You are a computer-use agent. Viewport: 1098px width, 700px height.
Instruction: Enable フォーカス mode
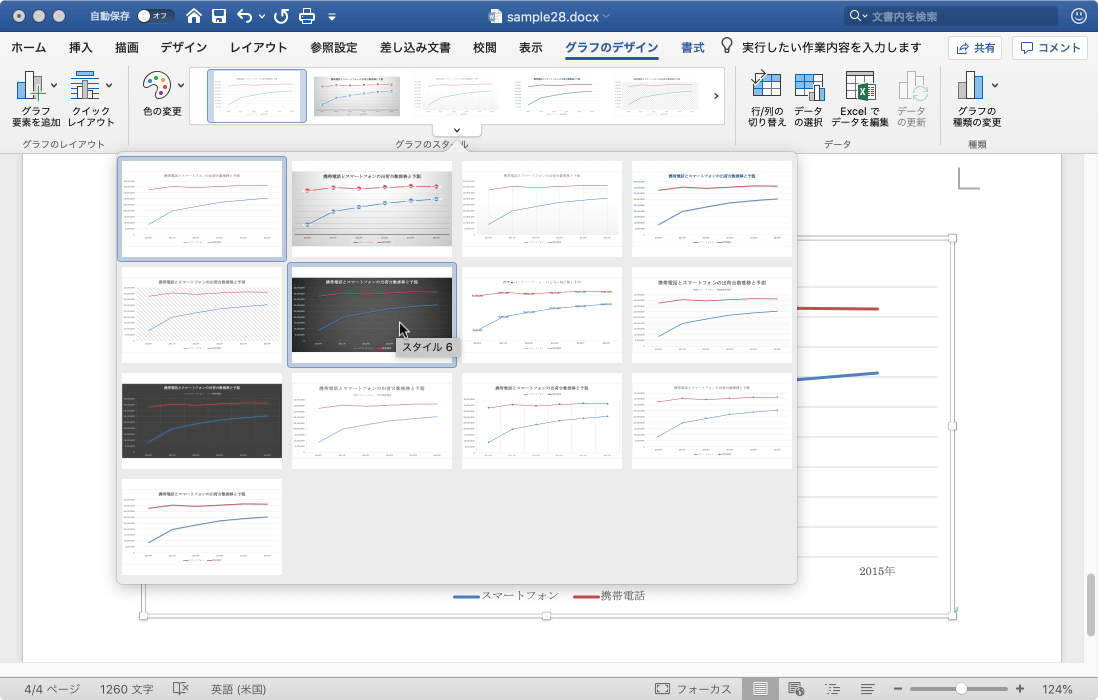[693, 690]
